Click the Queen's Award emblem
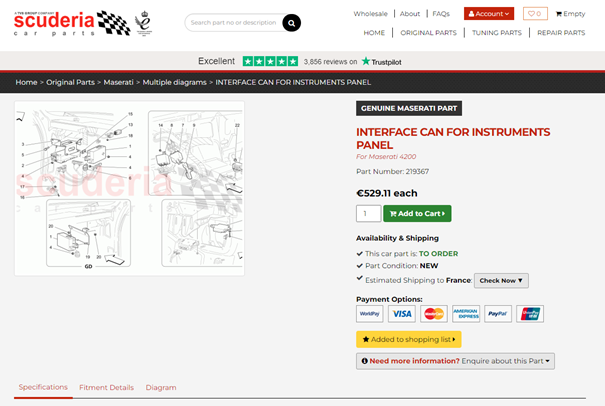Viewport: 605px width, 406px height. [144, 23]
